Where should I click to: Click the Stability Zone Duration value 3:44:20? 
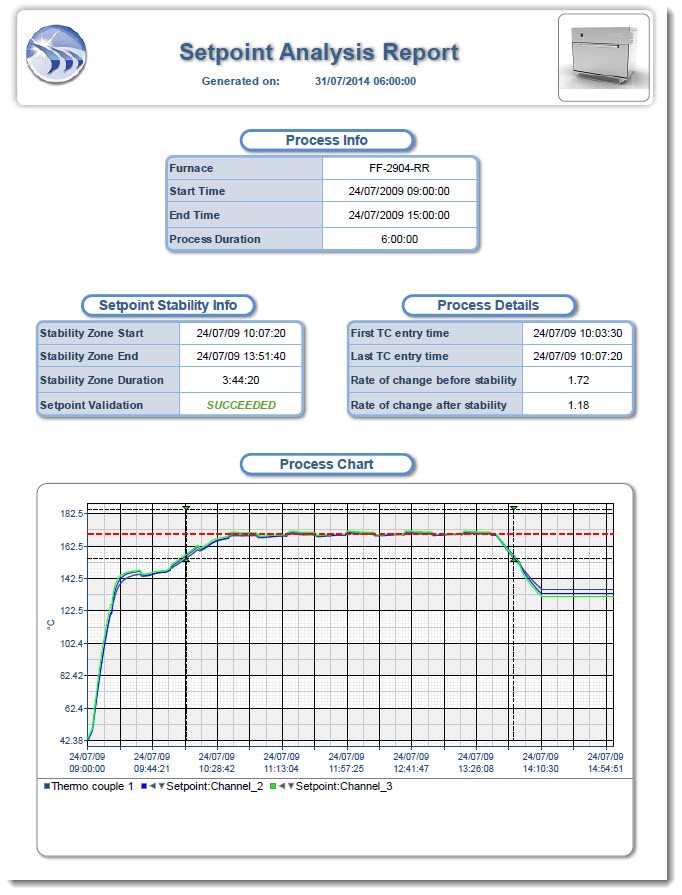[241, 380]
